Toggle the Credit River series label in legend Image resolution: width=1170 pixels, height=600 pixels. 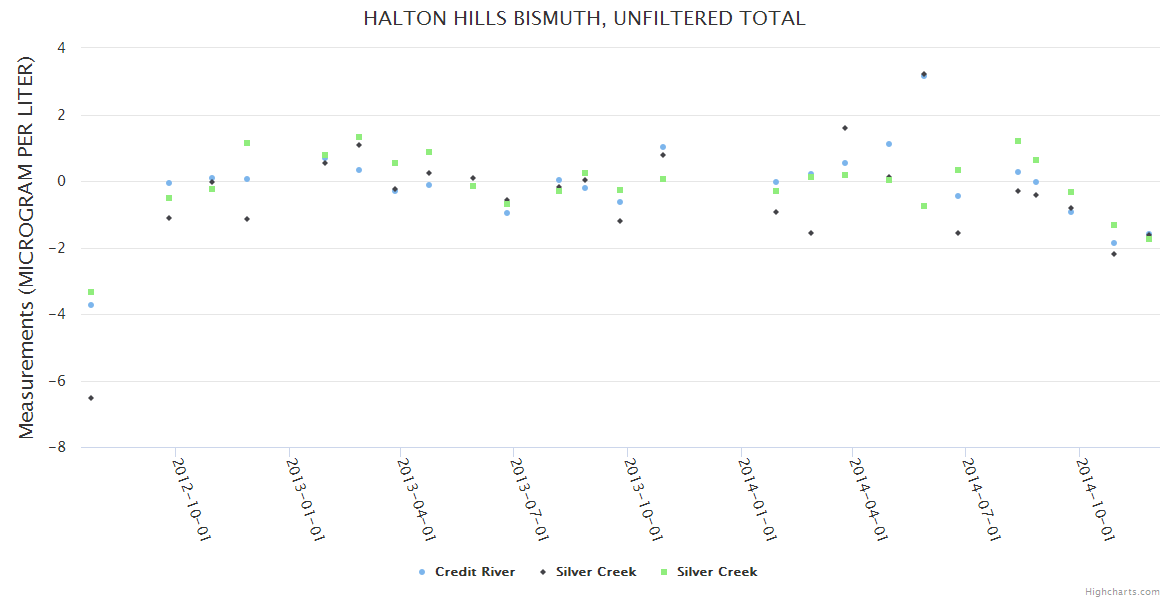coord(475,572)
